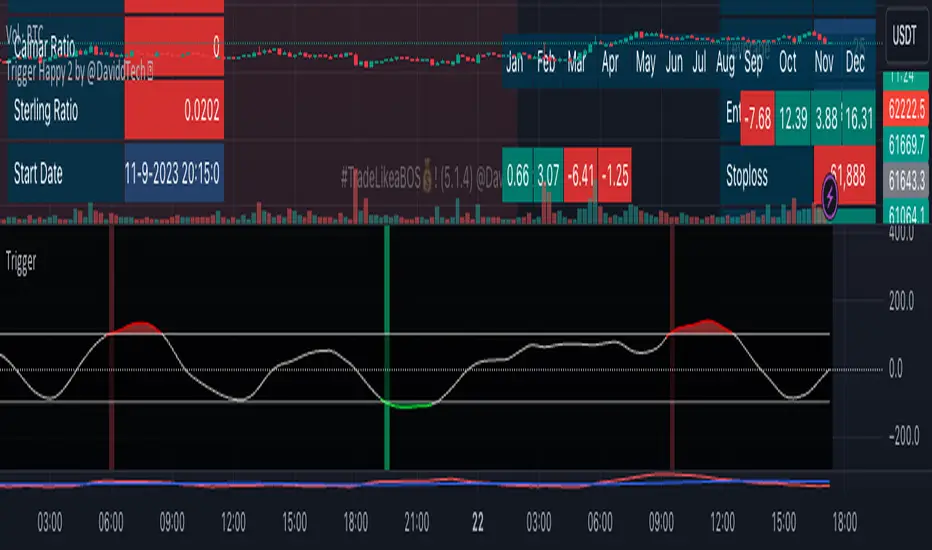Click the Sterling Ratio label cell
Screen dimensions: 932x550
pyautogui.click(x=66, y=110)
